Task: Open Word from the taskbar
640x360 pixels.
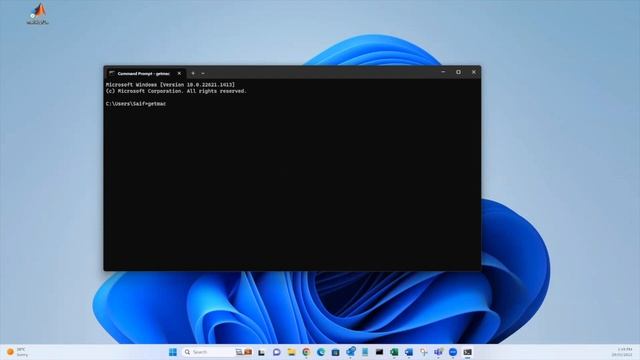Action: [x=409, y=352]
